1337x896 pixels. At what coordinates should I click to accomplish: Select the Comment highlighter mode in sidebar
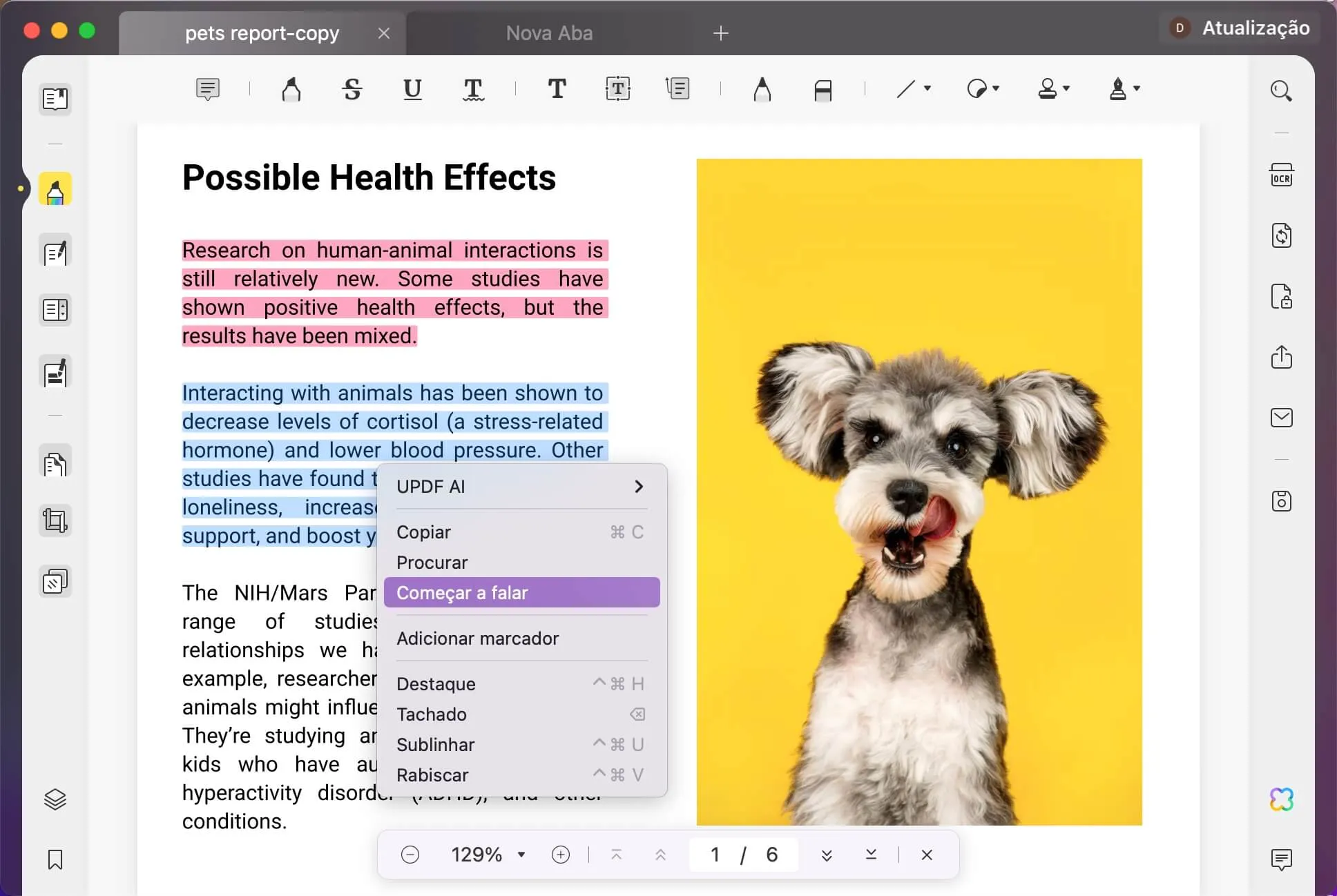click(55, 189)
